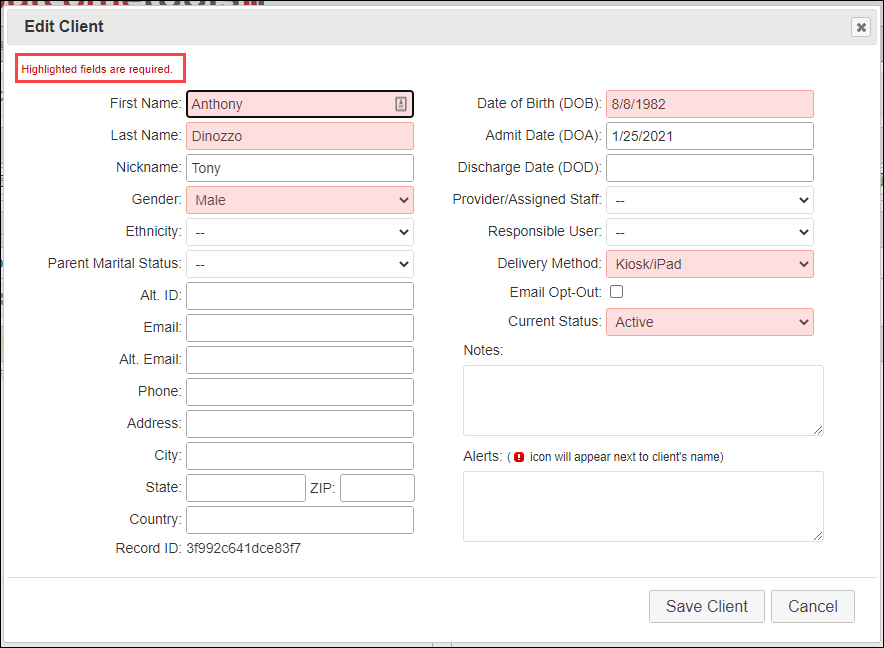Click the State input field

coord(246,488)
